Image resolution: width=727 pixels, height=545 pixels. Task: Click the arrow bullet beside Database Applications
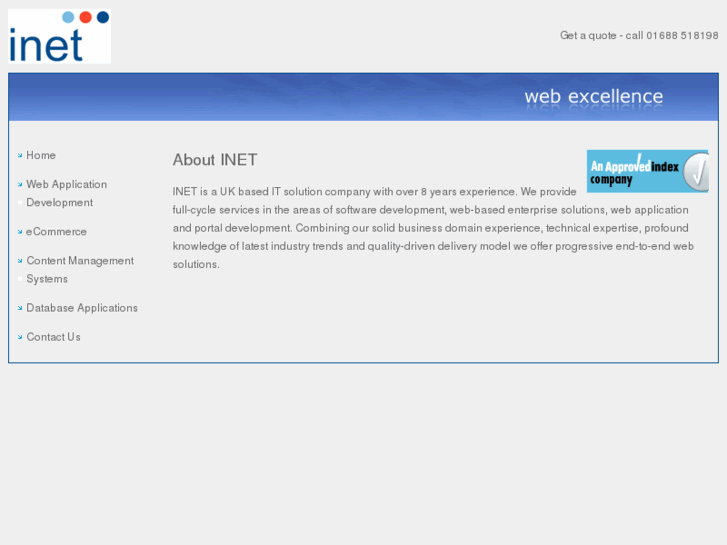20,308
